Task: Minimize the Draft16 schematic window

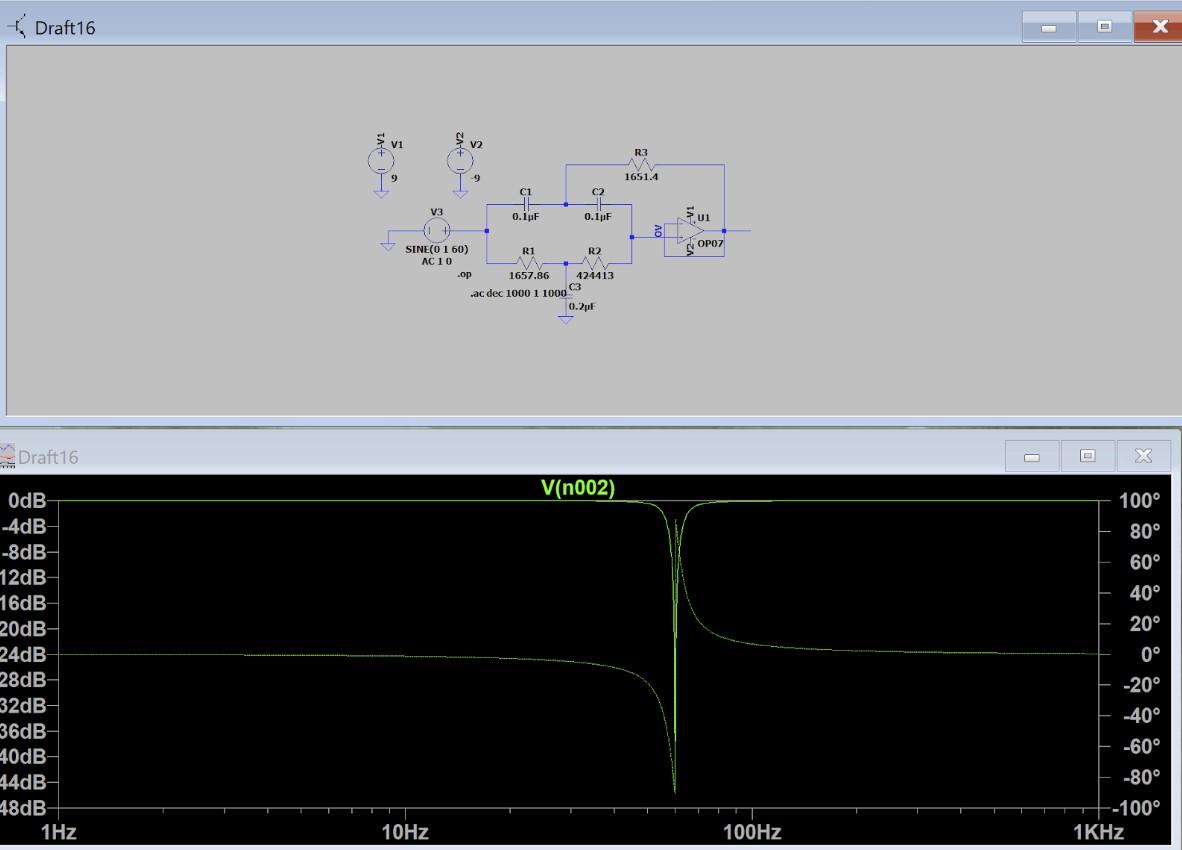Action: pos(1049,27)
